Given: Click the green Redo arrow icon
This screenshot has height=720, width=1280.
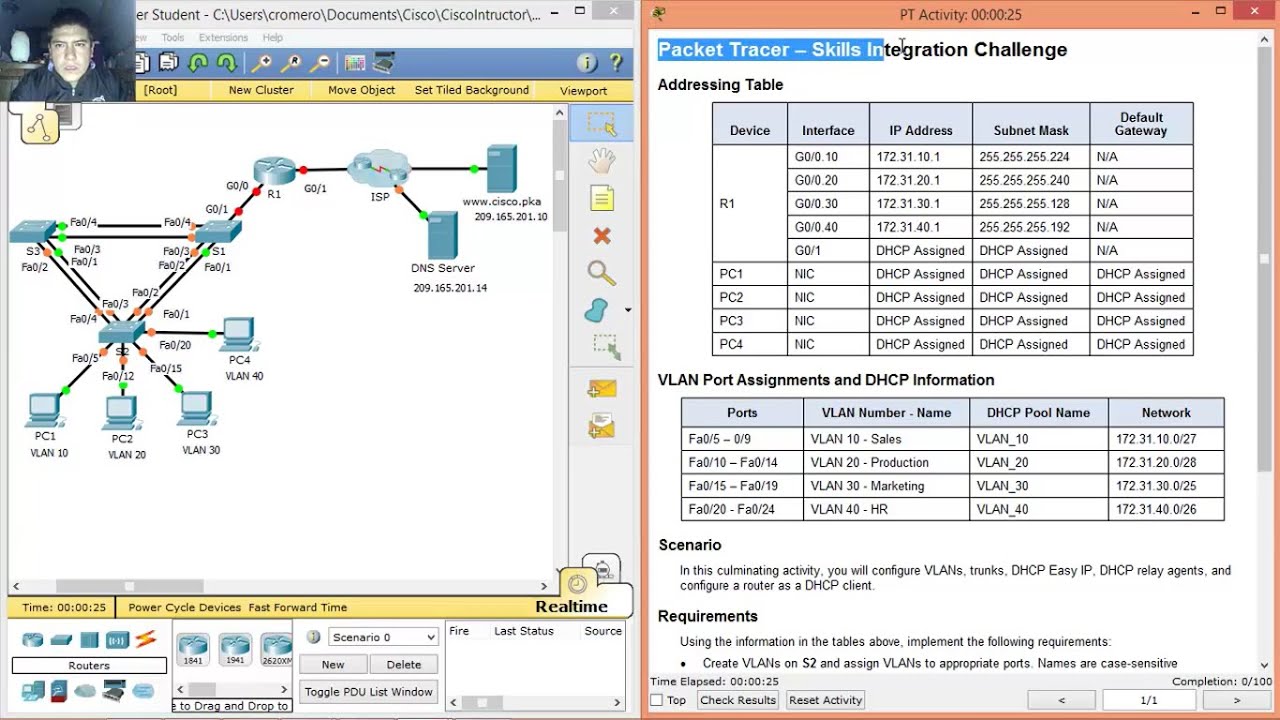Looking at the screenshot, I should 227,63.
